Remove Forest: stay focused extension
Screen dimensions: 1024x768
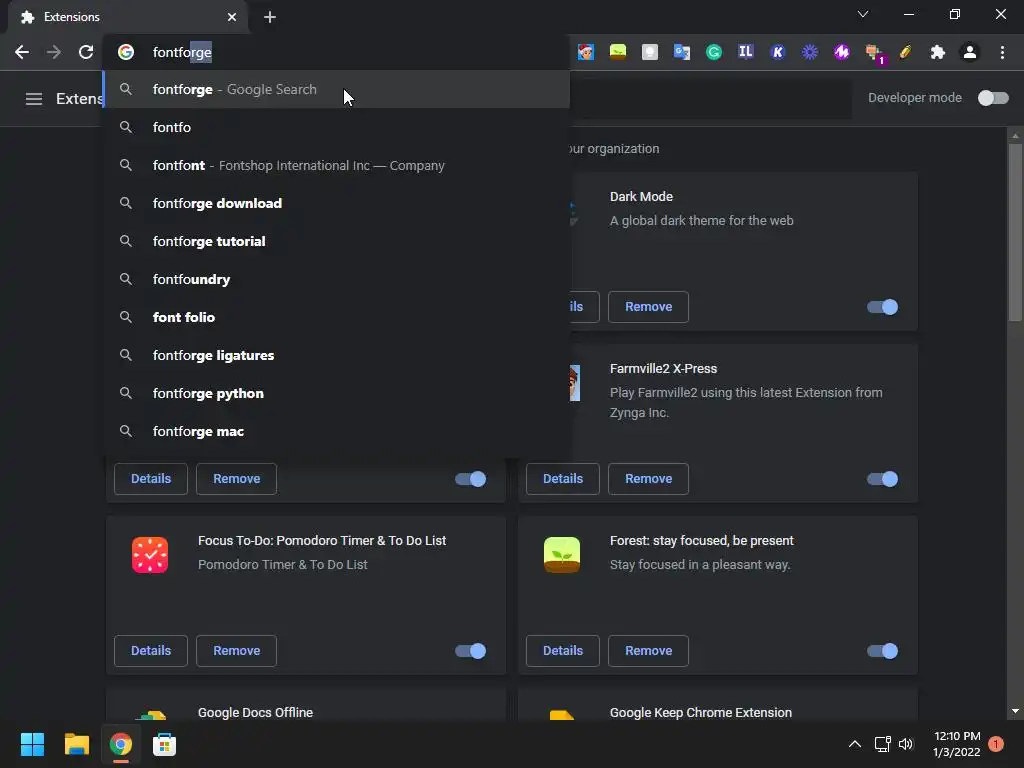tap(648, 651)
